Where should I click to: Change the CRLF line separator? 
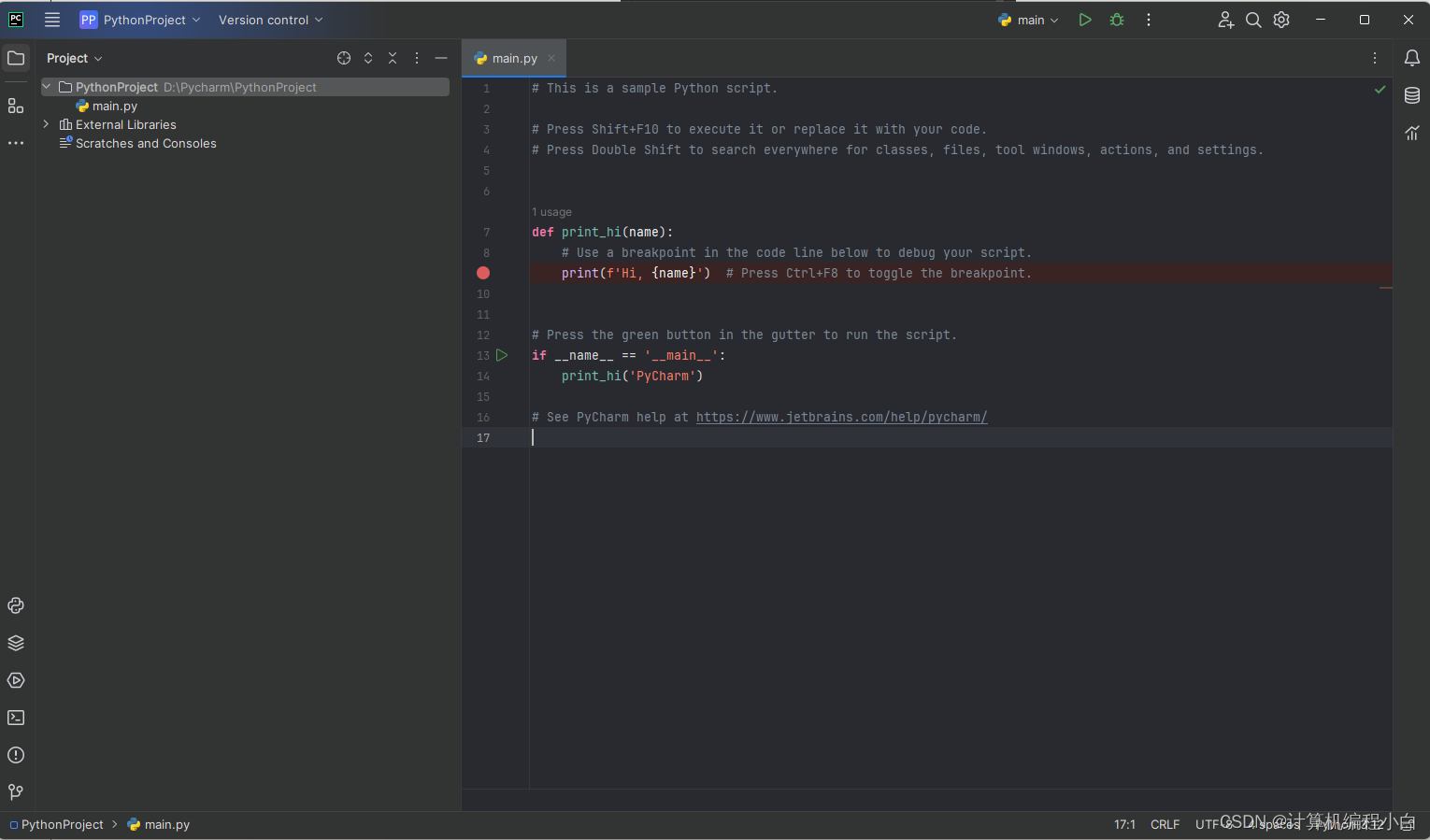tap(1165, 824)
